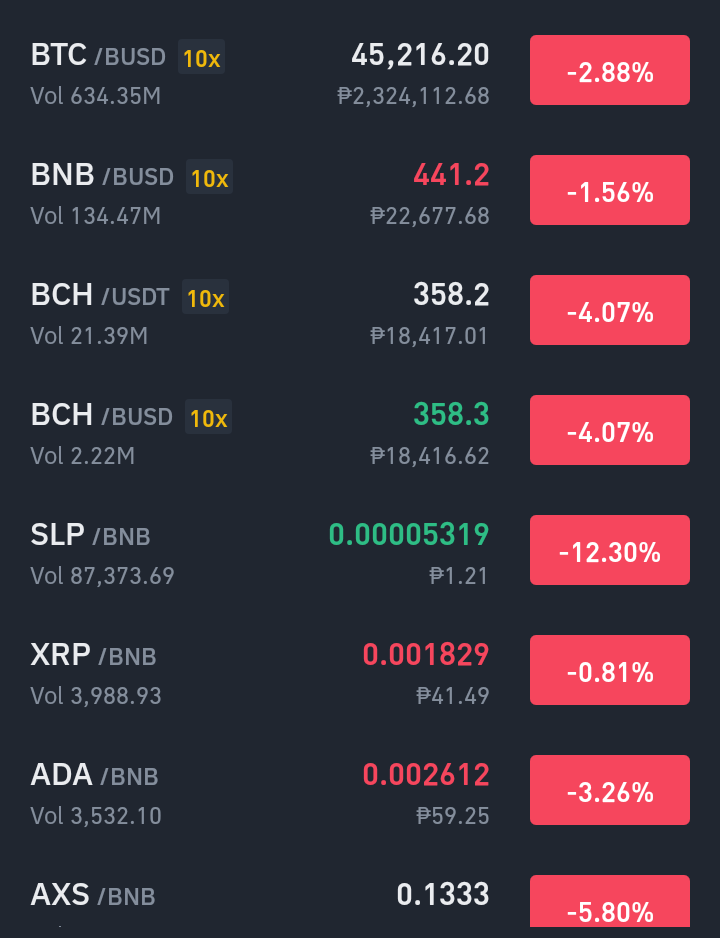Tap the 10x badge beside BCH/BUSD
Screen dimensions: 720x938
208,417
